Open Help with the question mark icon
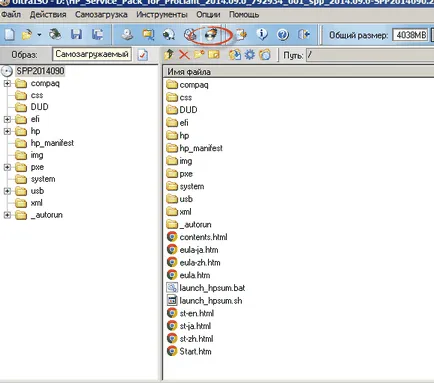Image resolution: width=434 pixels, height=383 pixels. (283, 34)
